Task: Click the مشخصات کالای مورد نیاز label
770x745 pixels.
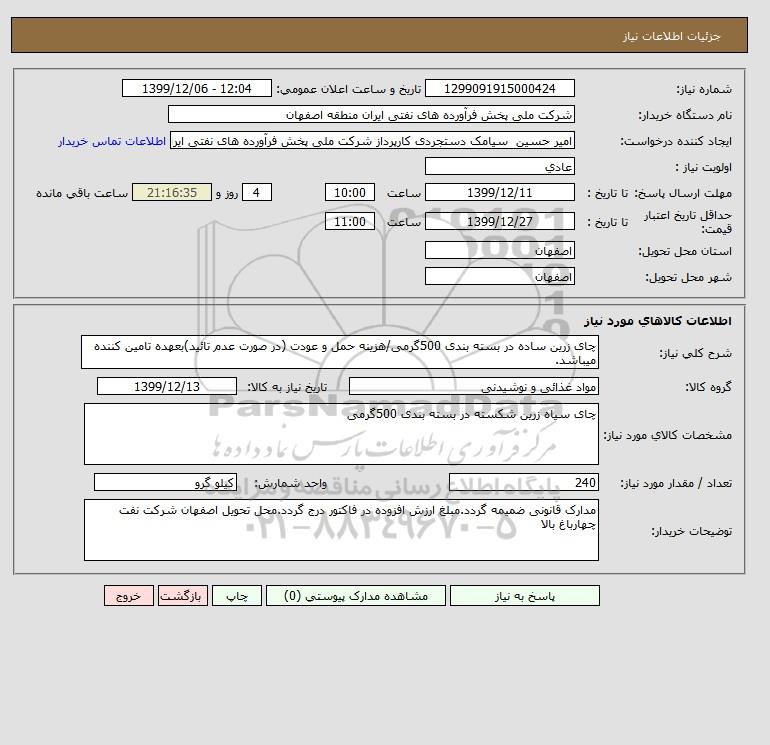Action: (x=667, y=435)
